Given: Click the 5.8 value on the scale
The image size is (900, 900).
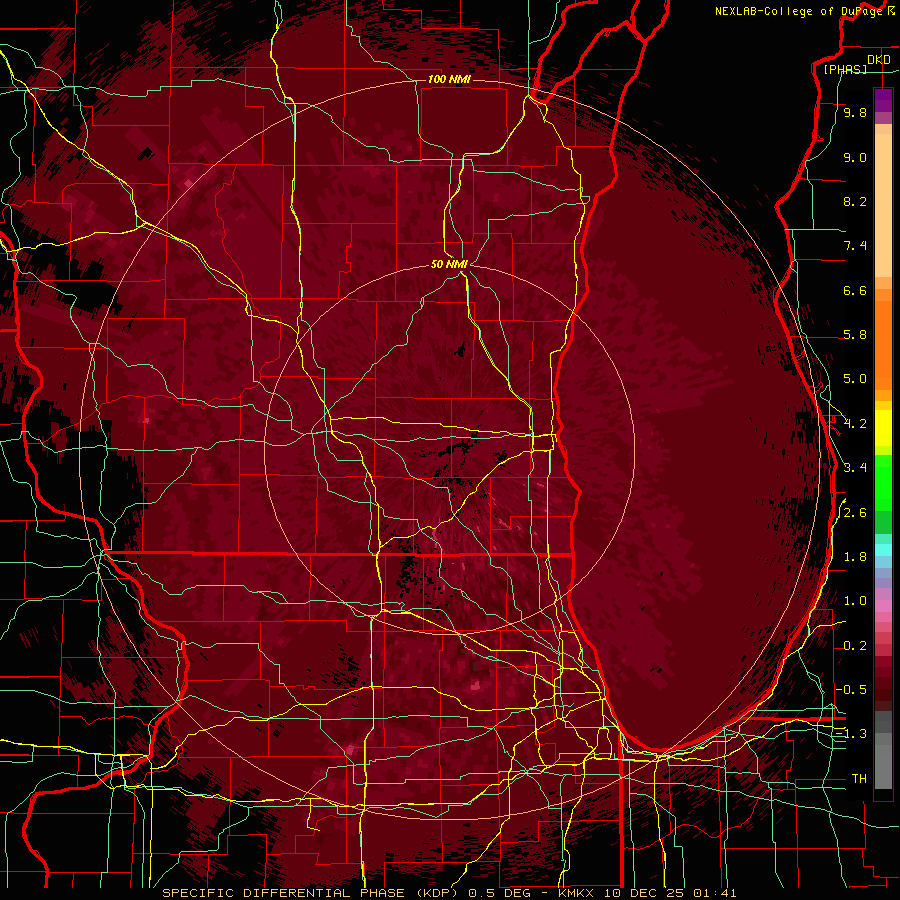Looking at the screenshot, I should point(855,335).
